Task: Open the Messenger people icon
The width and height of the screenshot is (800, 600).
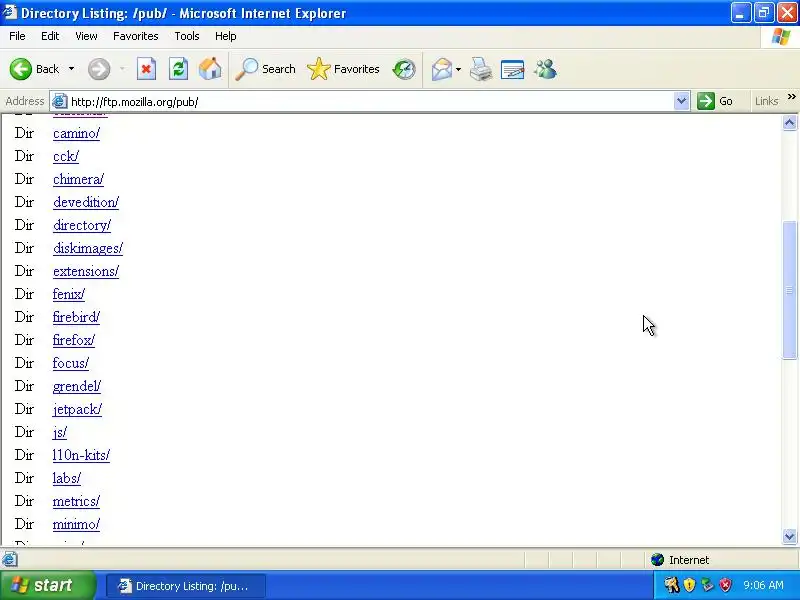Action: [x=545, y=69]
